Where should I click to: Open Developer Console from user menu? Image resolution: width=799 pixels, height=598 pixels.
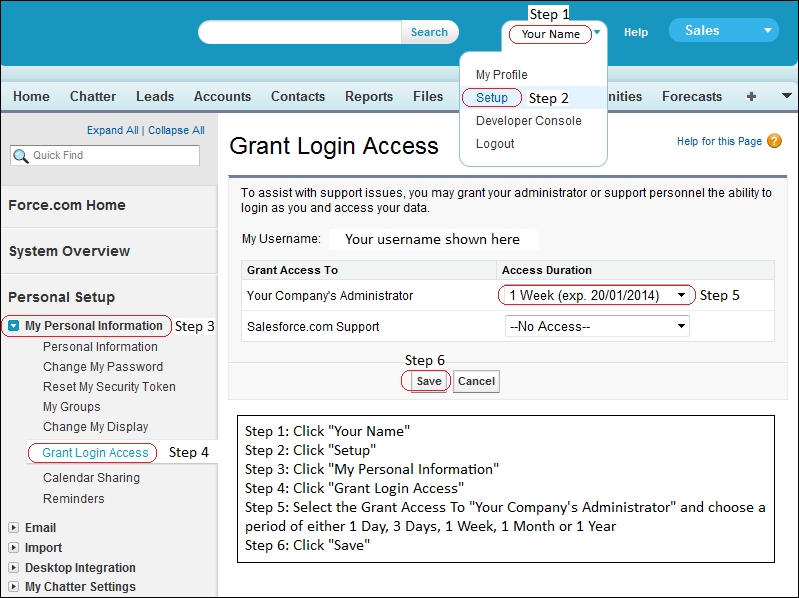pos(528,121)
